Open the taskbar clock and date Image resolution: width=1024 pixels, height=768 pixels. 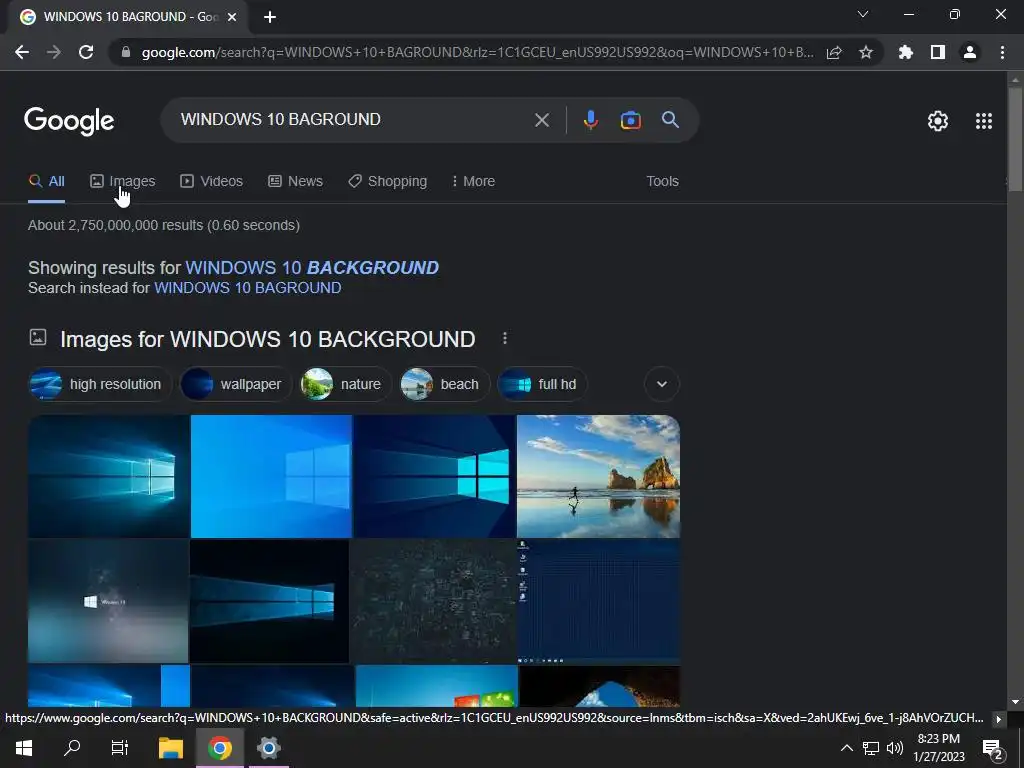(x=938, y=748)
